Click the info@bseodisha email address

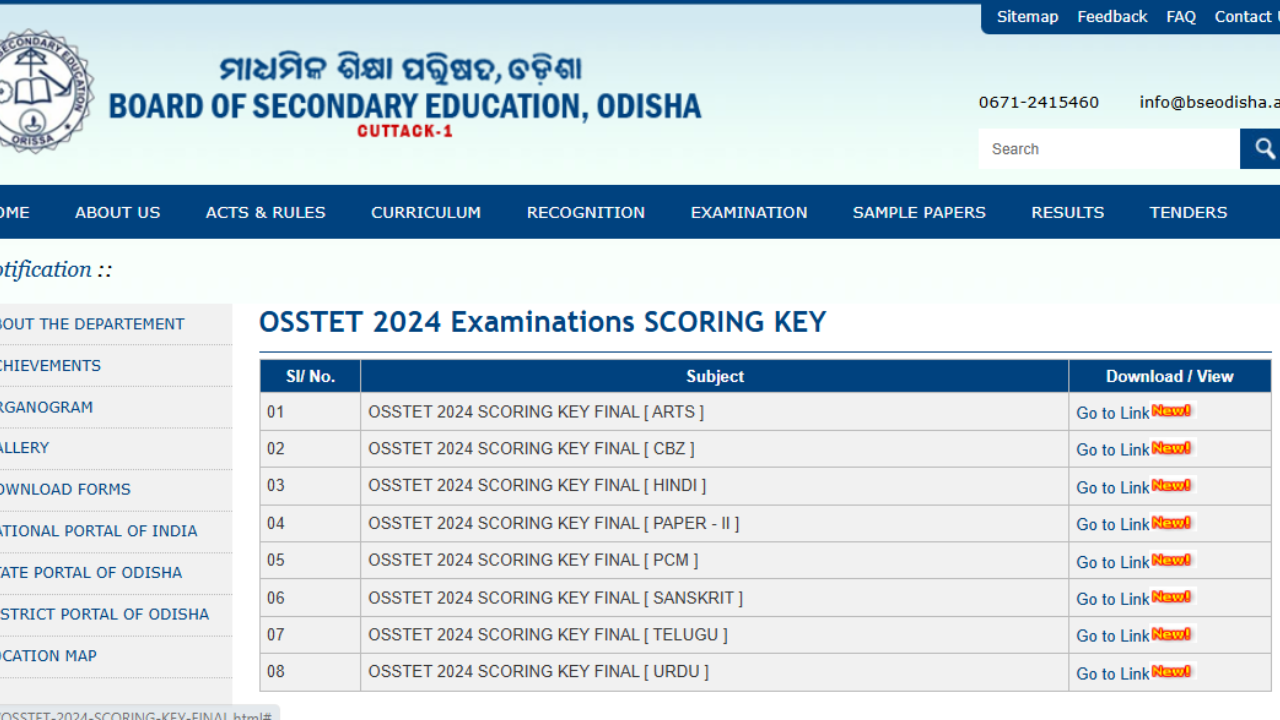click(x=1209, y=102)
